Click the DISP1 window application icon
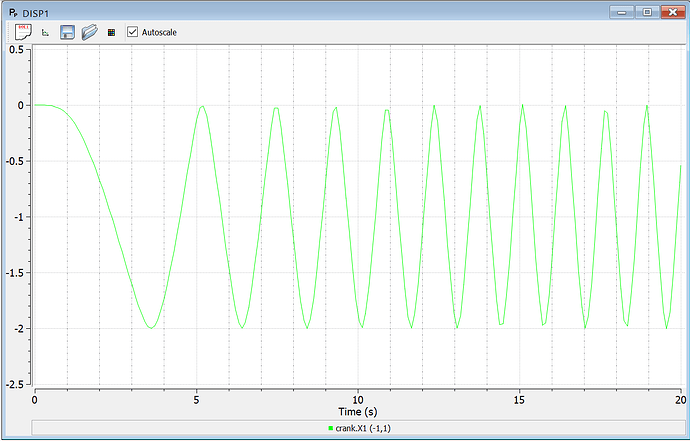Image resolution: width=690 pixels, height=441 pixels. tap(13, 12)
